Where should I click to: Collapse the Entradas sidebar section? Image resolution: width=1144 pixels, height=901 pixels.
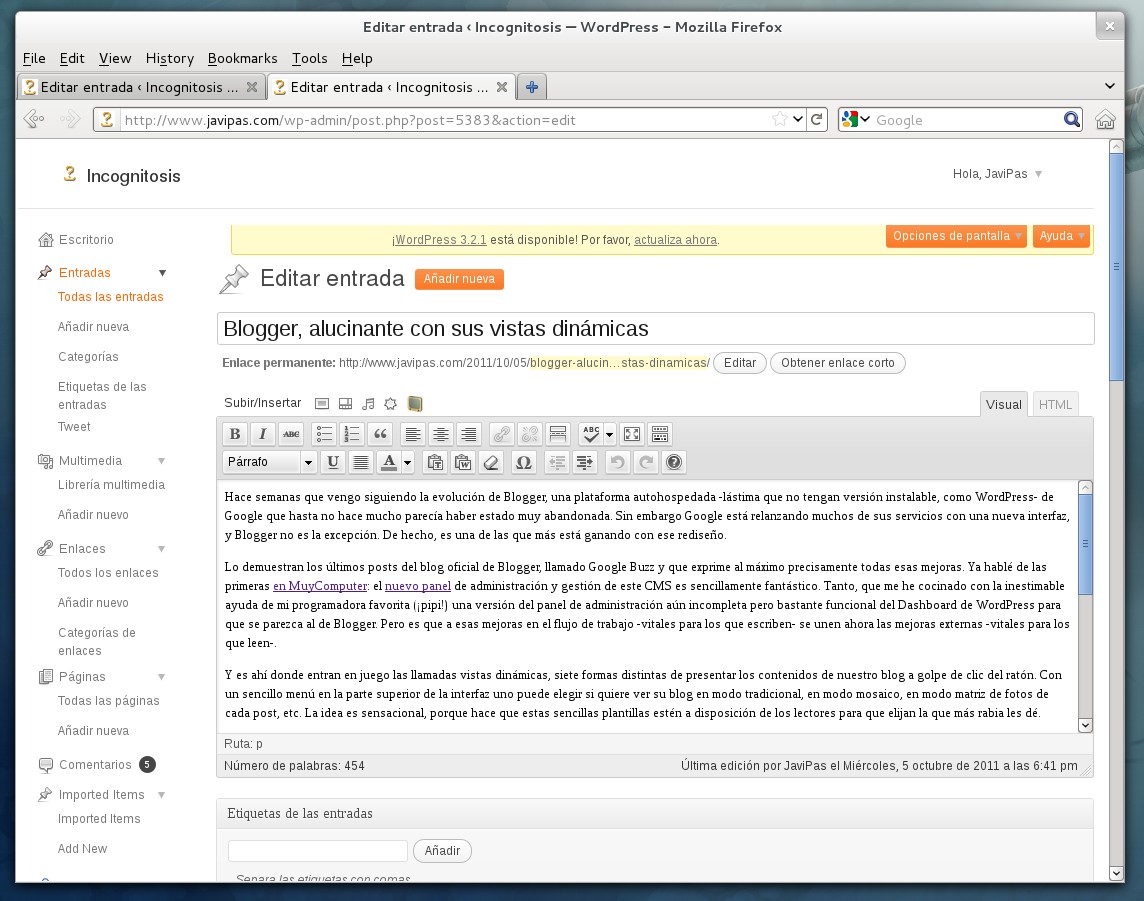point(163,273)
